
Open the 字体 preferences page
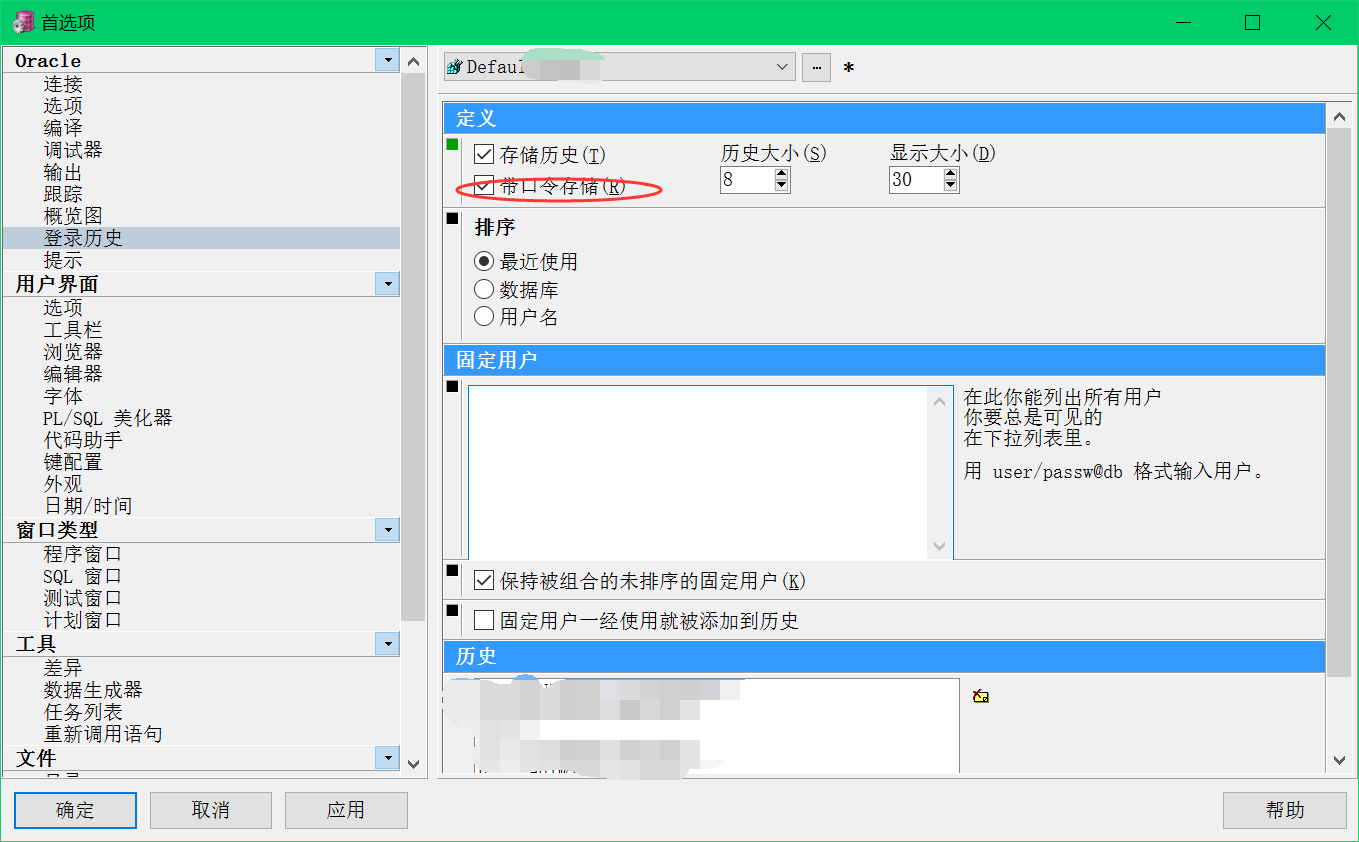(63, 396)
